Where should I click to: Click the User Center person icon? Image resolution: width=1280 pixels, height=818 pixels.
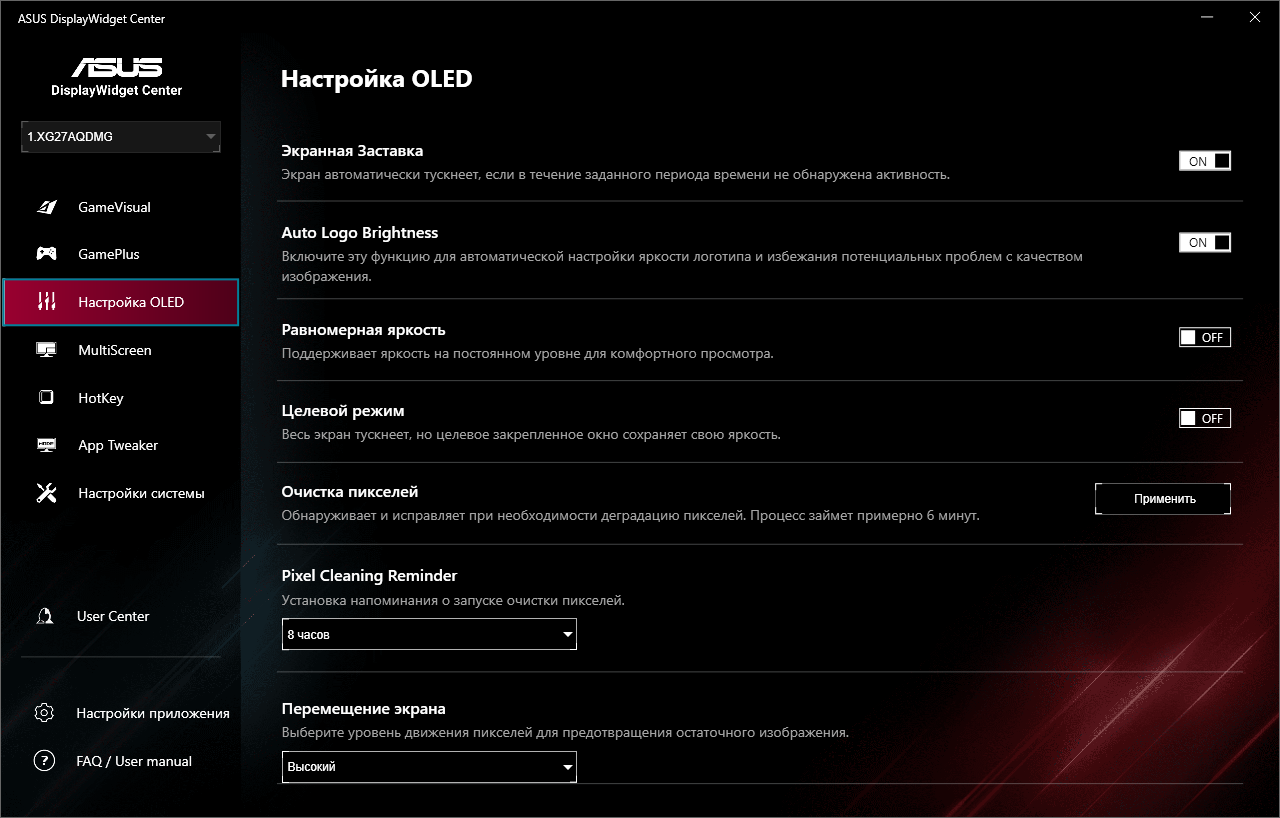coord(44,616)
